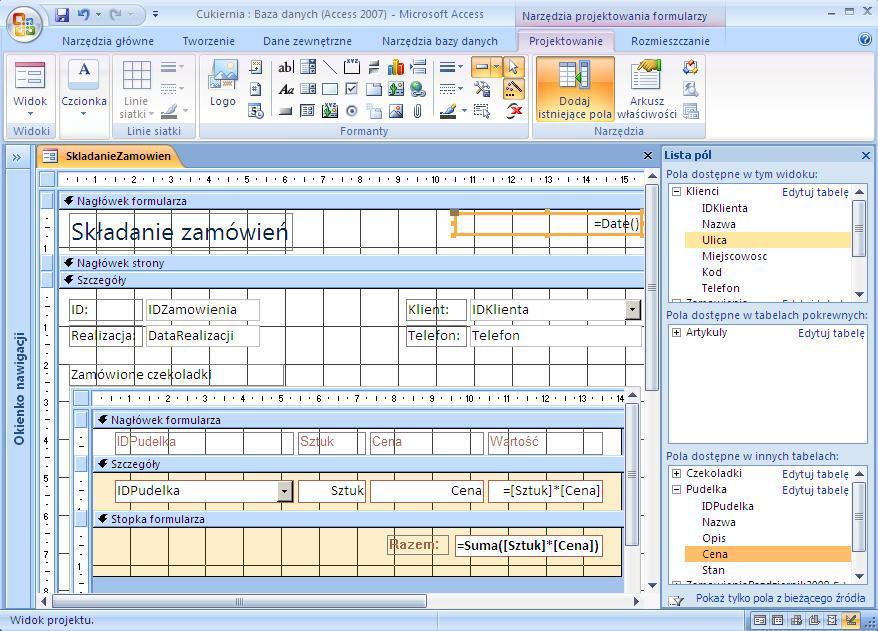Open the line color picker
The image size is (878, 631).
454,111
